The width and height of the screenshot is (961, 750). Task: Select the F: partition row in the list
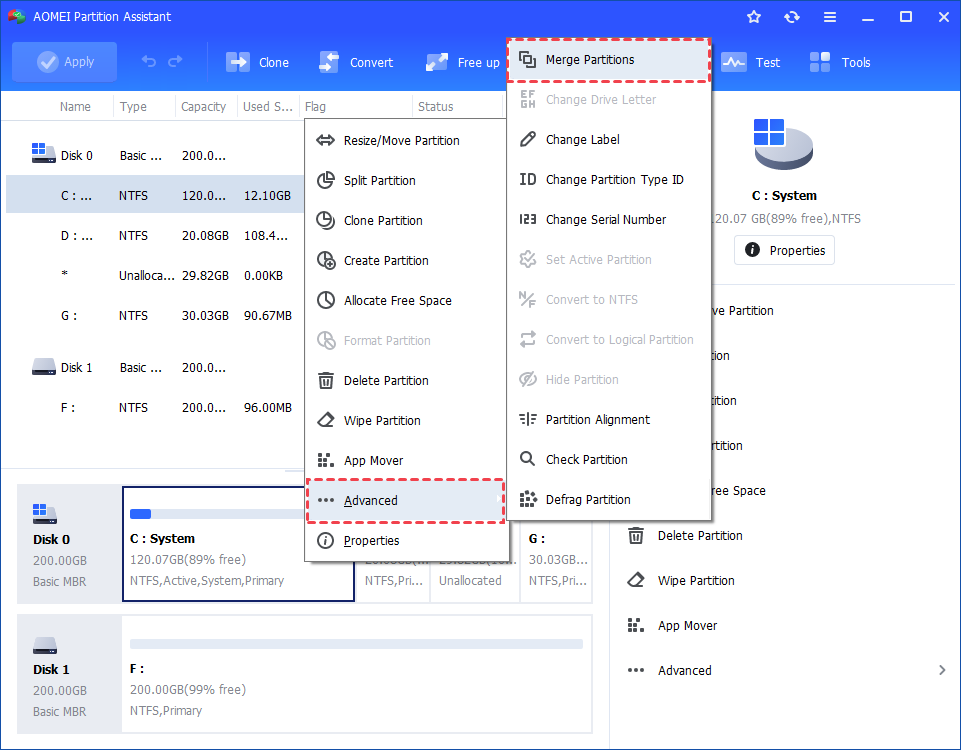(x=155, y=407)
